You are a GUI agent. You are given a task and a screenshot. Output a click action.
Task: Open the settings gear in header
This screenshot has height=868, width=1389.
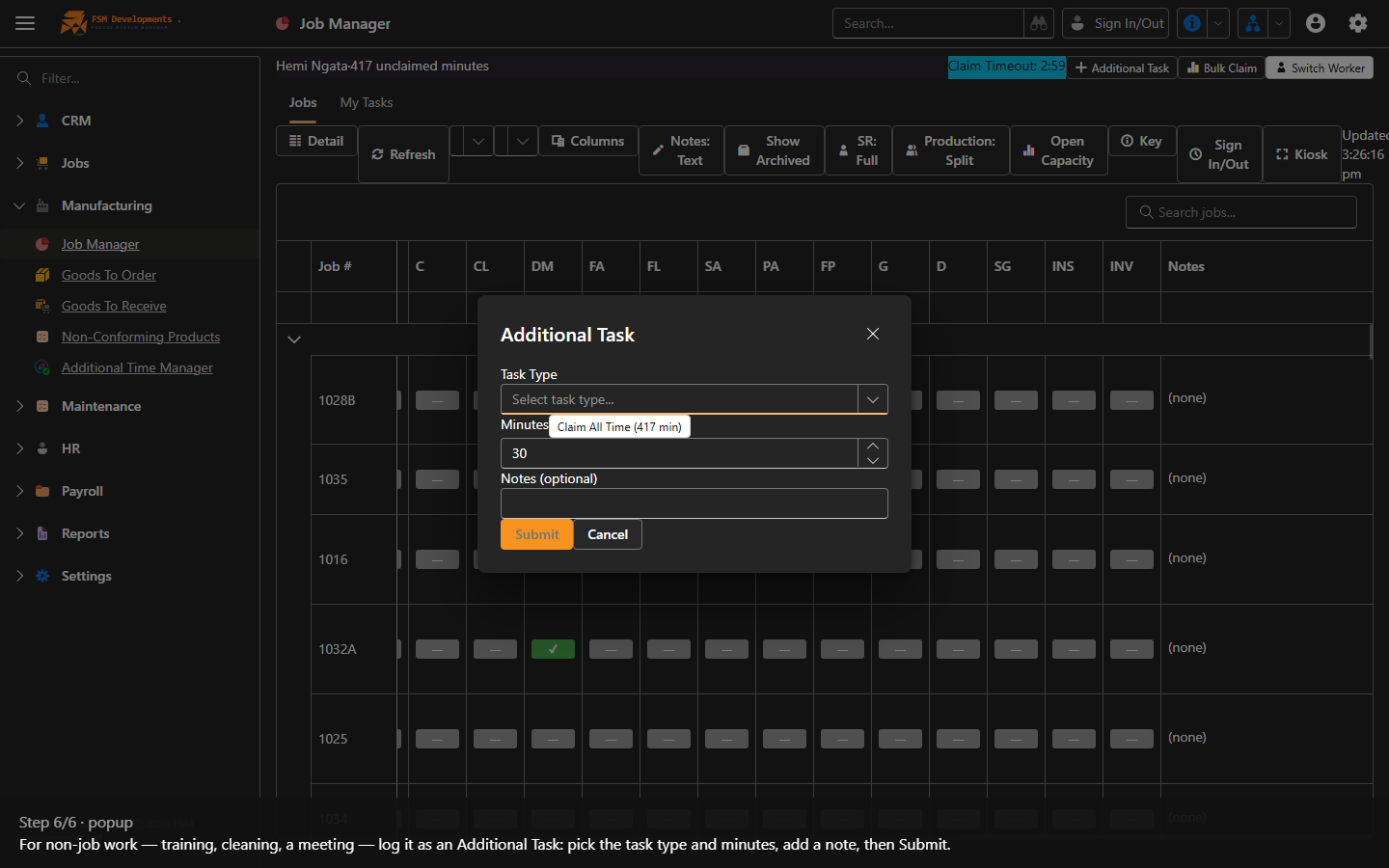point(1358,23)
